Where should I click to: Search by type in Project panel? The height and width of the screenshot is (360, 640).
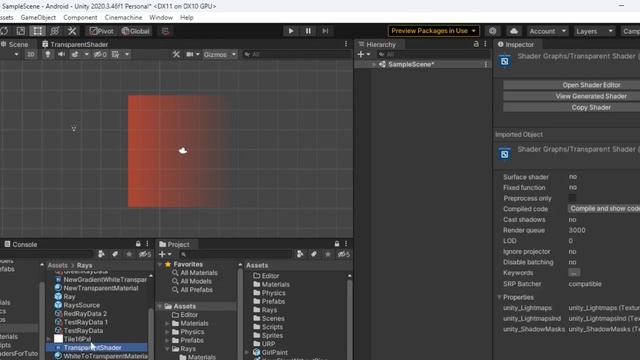click(300, 254)
